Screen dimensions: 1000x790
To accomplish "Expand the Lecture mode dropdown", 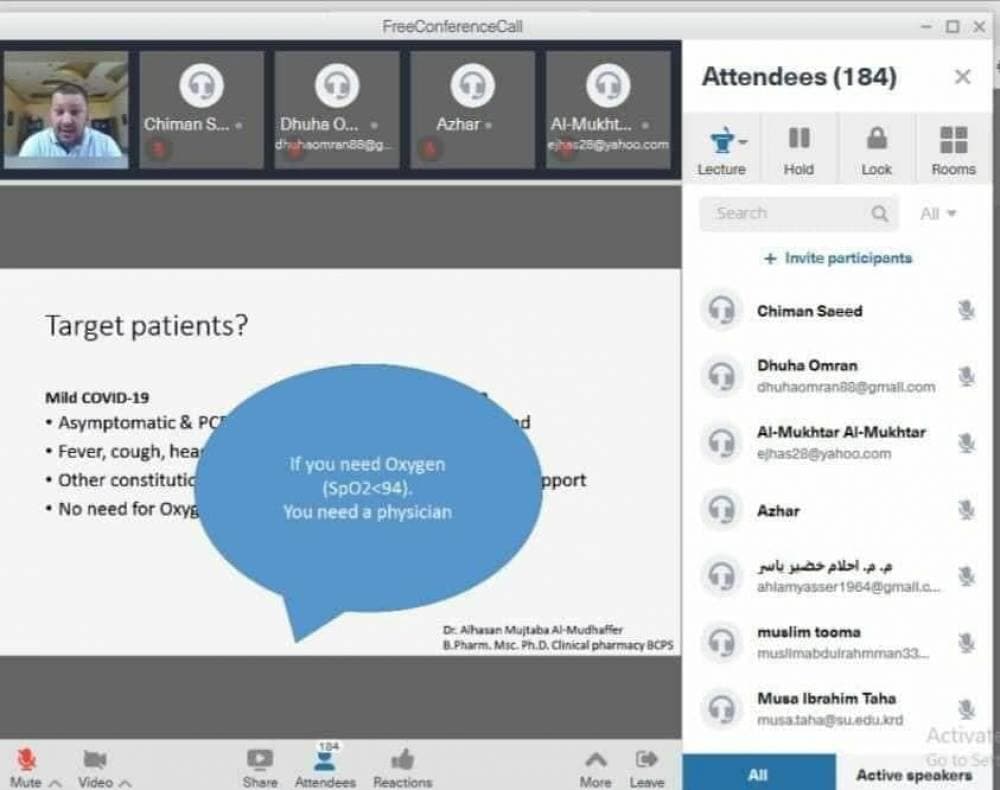I will pos(722,140).
